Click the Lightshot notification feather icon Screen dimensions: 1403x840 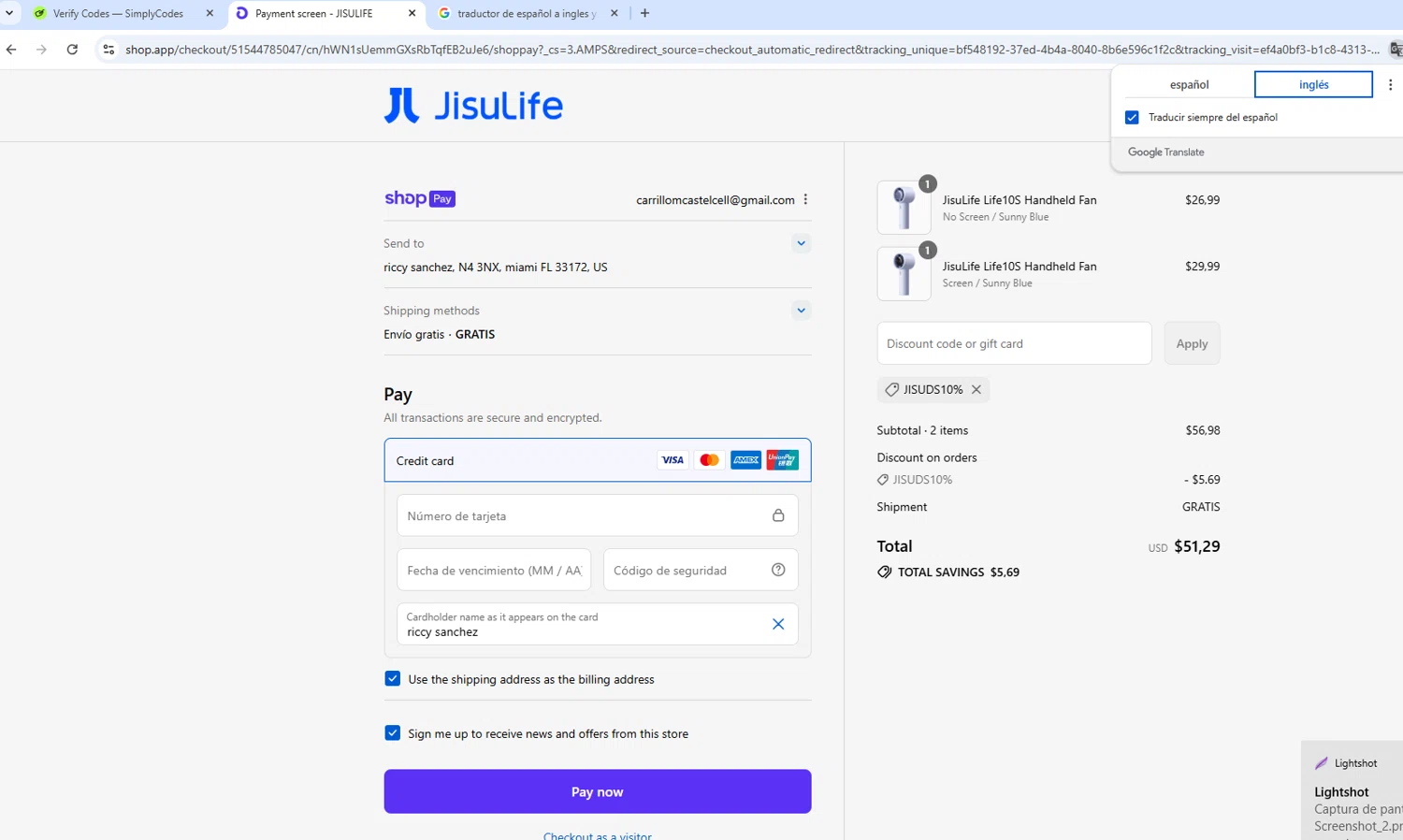pyautogui.click(x=1322, y=763)
